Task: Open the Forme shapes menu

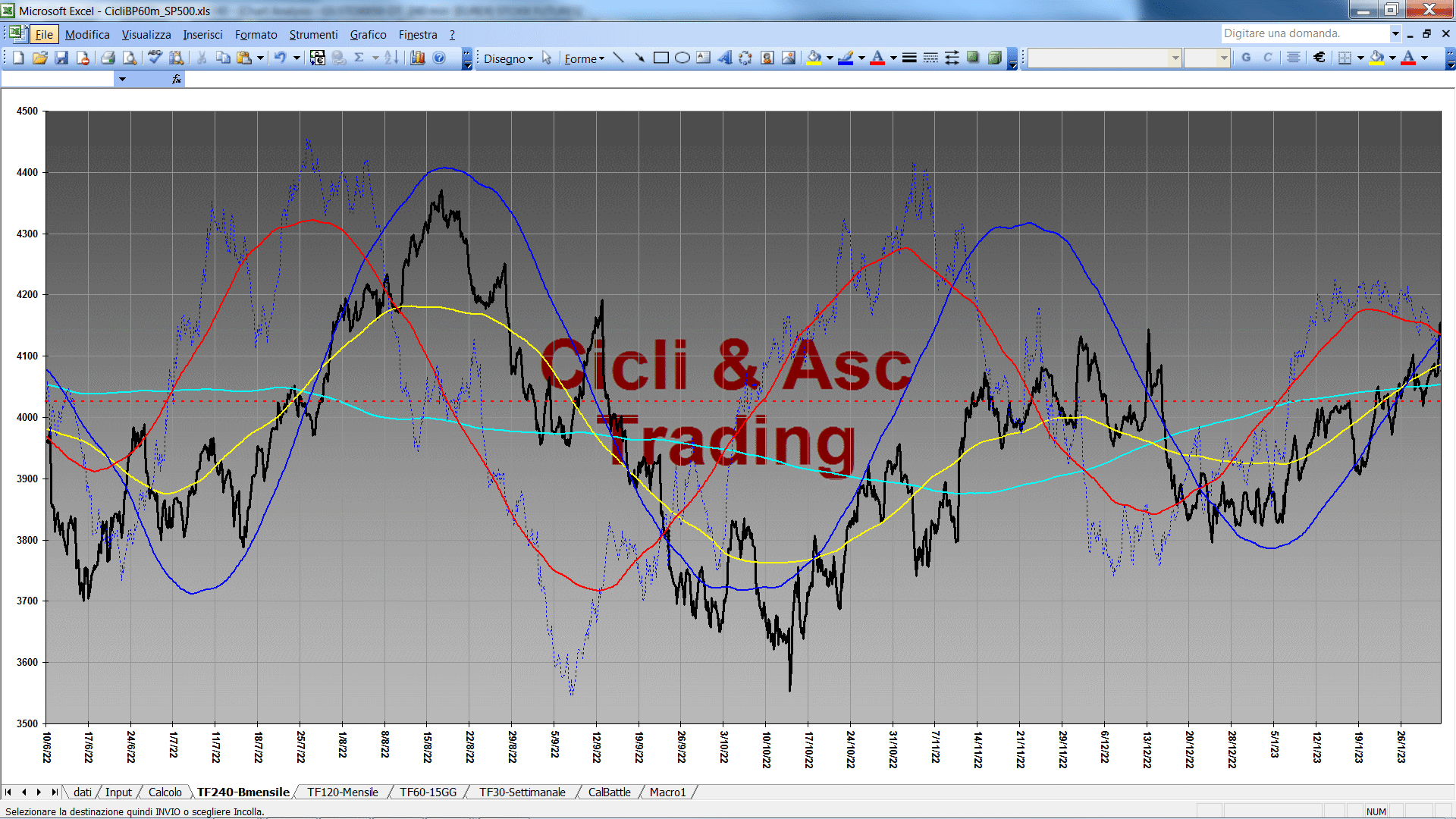Action: (584, 58)
